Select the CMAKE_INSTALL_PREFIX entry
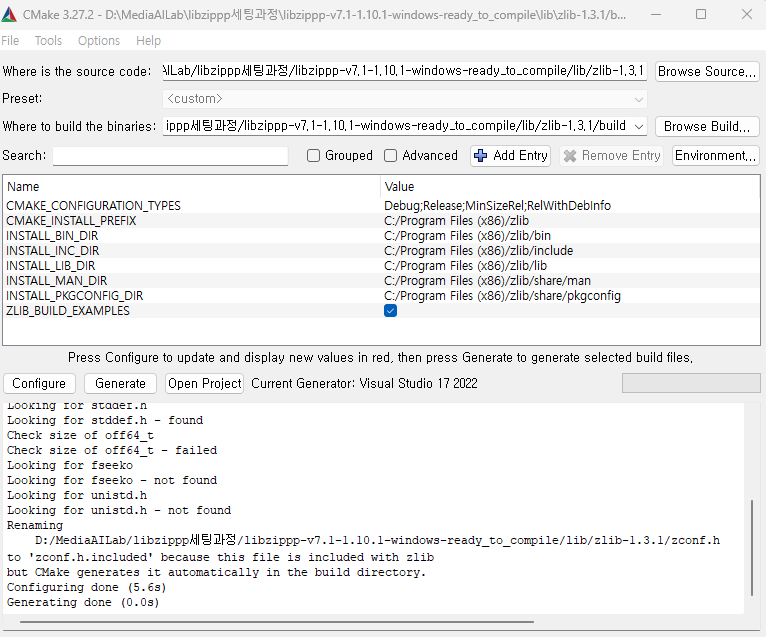This screenshot has width=766, height=637. click(x=71, y=221)
